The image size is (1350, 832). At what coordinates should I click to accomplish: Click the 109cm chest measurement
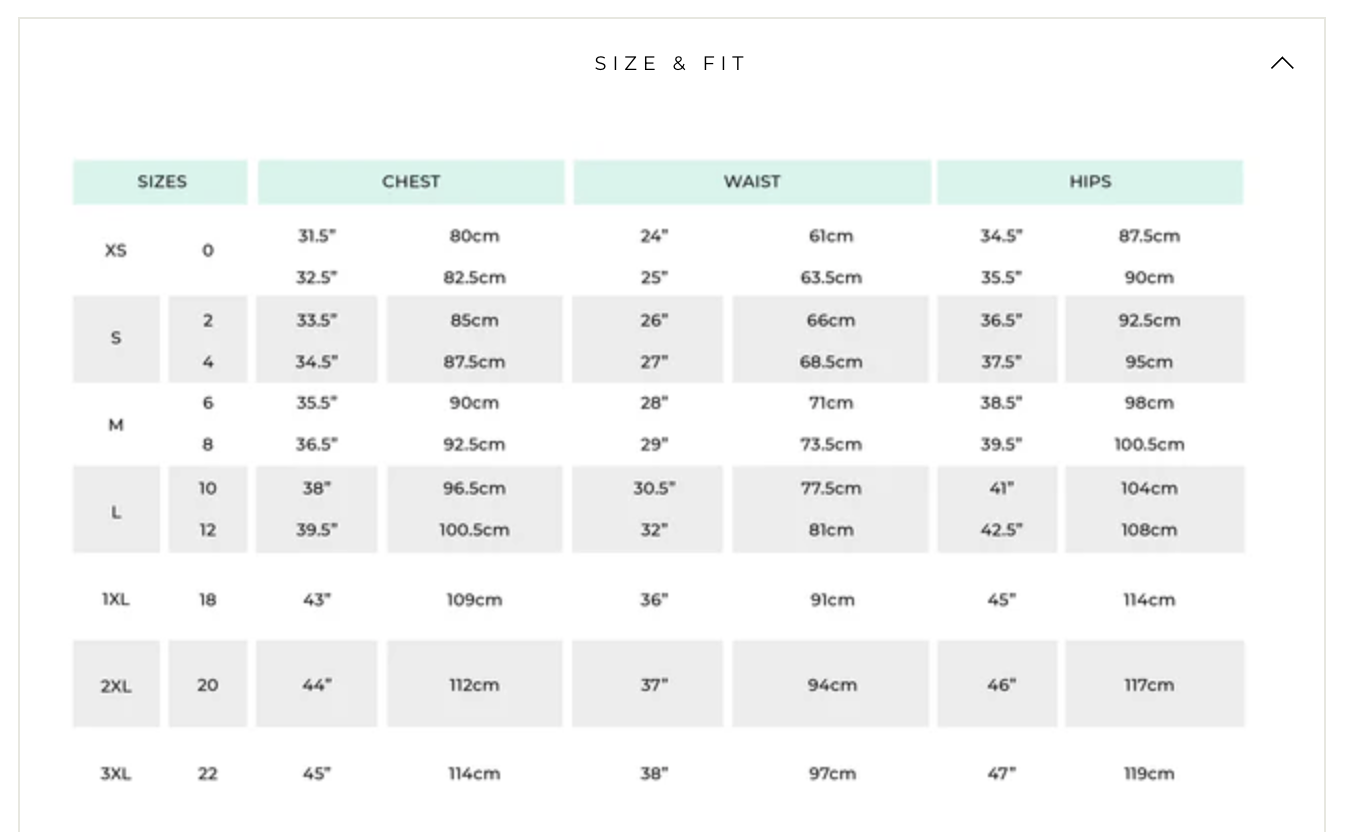[x=474, y=600]
